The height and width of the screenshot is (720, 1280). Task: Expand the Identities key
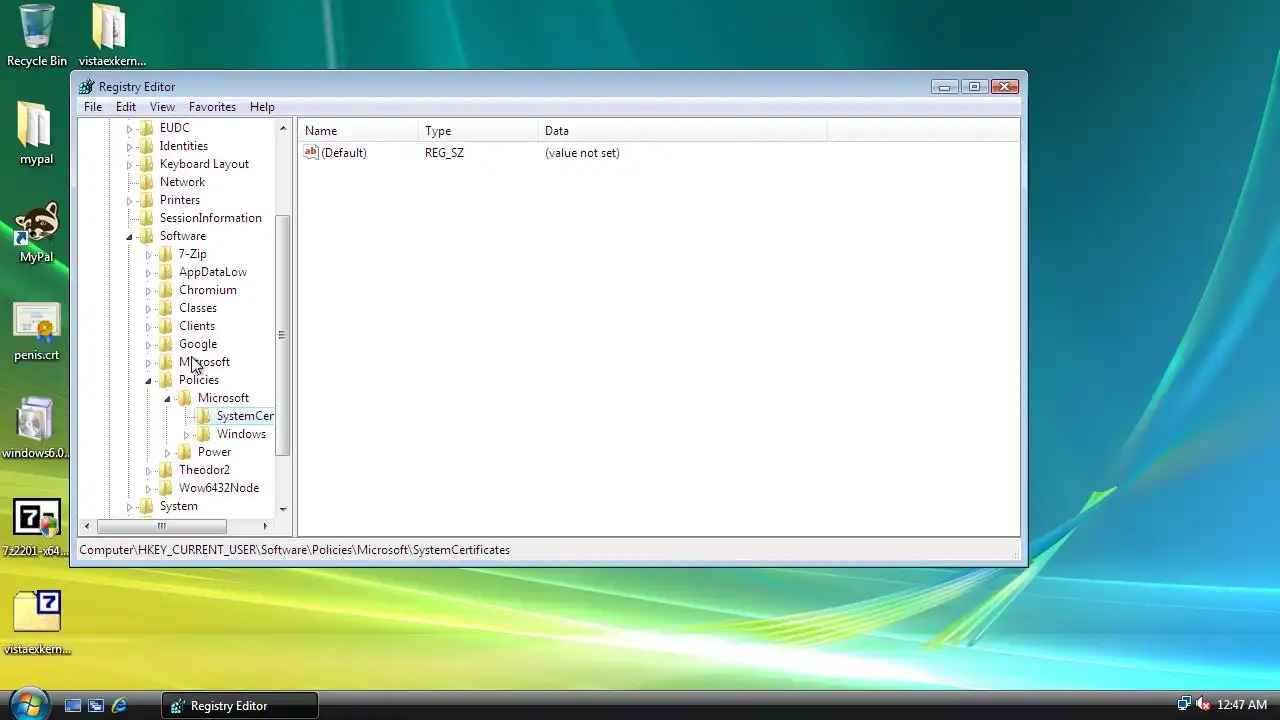[129, 146]
